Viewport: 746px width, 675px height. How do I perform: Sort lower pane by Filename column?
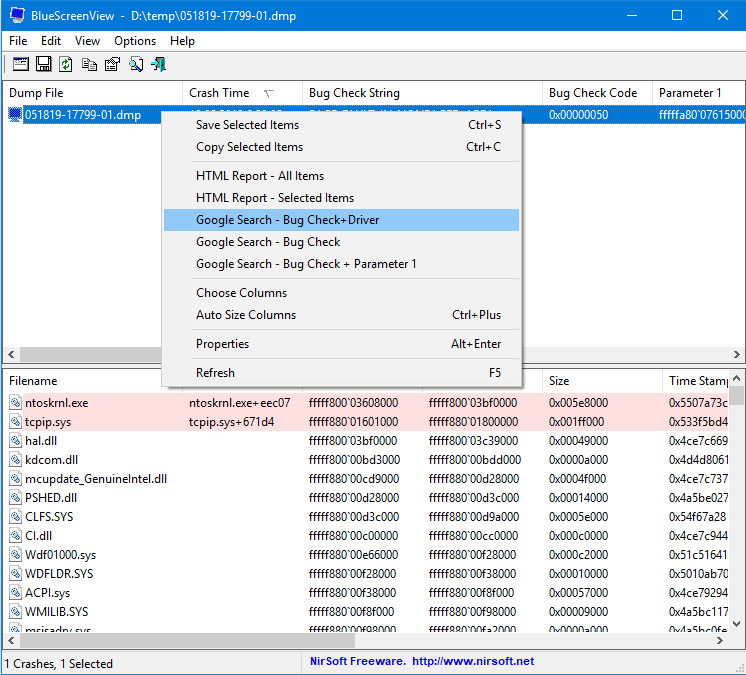click(x=34, y=381)
